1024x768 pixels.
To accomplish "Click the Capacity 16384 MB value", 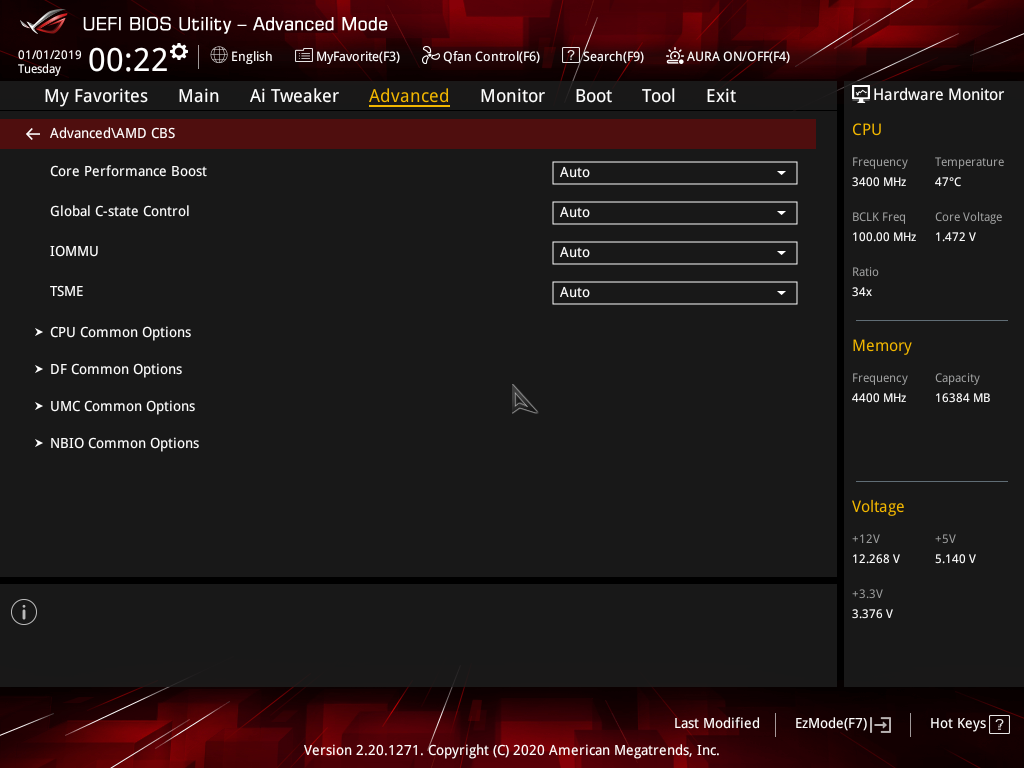I will coord(962,398).
